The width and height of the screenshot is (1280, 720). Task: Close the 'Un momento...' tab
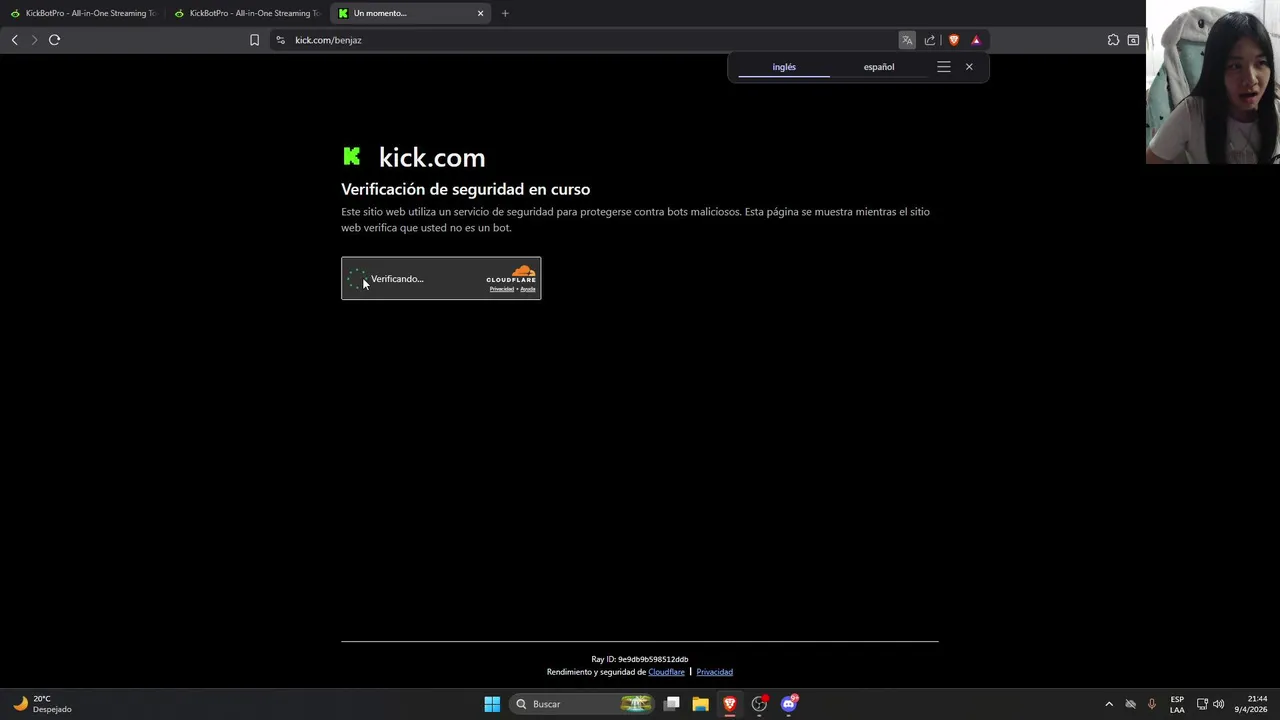coord(480,13)
